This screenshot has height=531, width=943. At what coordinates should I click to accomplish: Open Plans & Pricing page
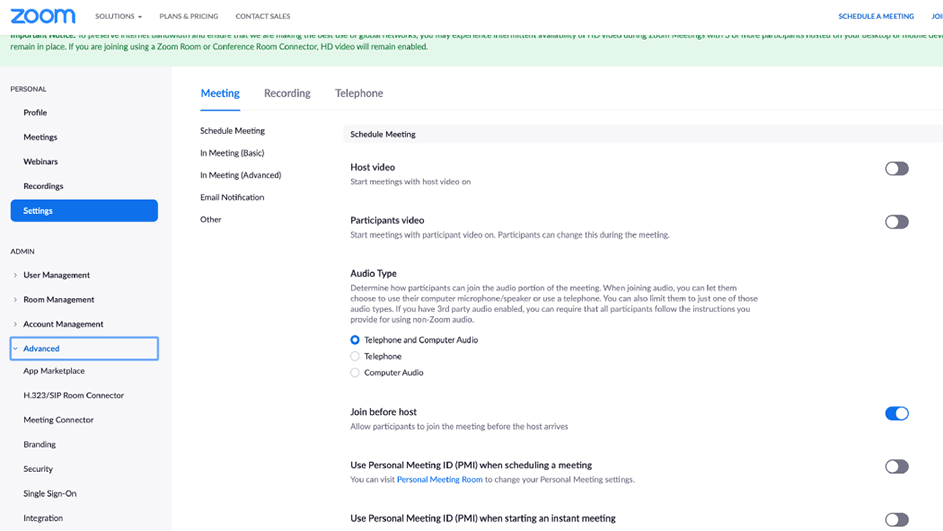pyautogui.click(x=188, y=17)
